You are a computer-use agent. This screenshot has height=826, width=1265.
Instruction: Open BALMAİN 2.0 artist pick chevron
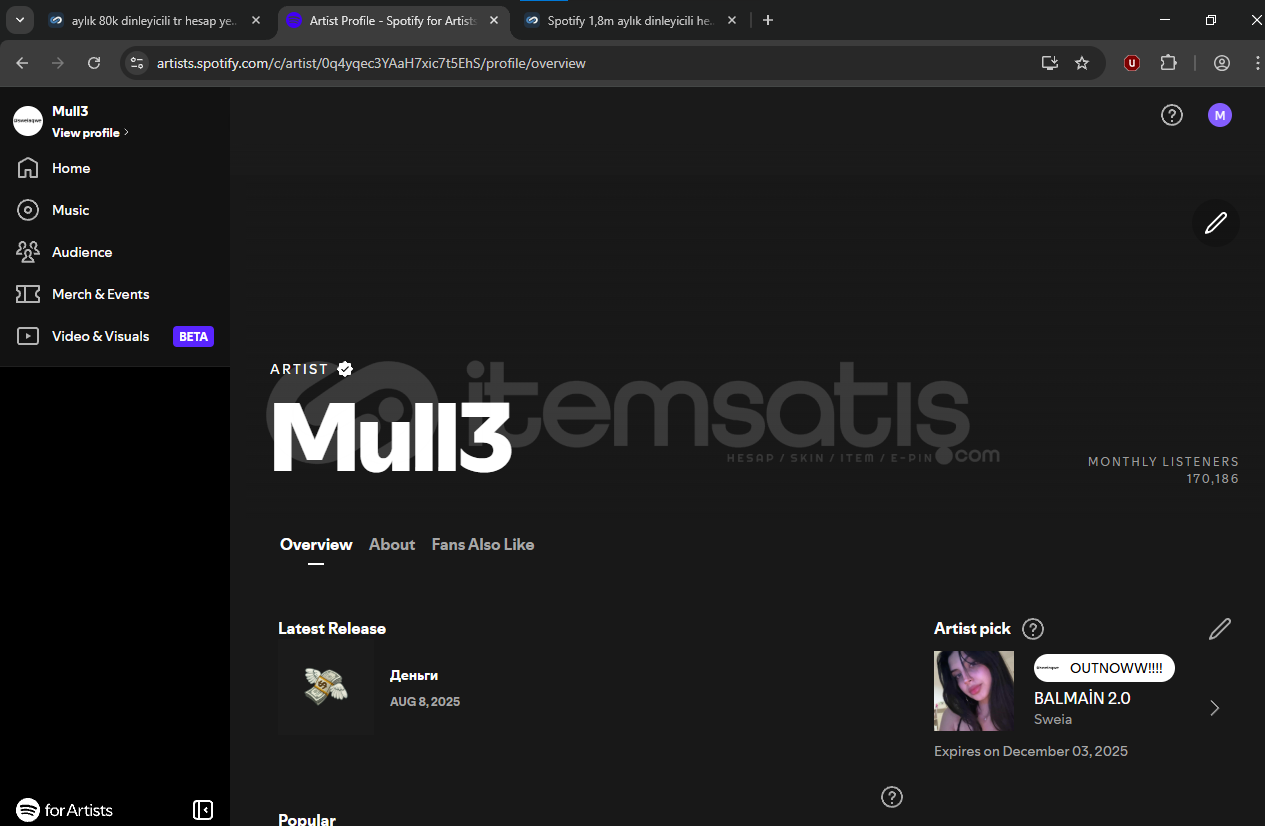coord(1214,708)
